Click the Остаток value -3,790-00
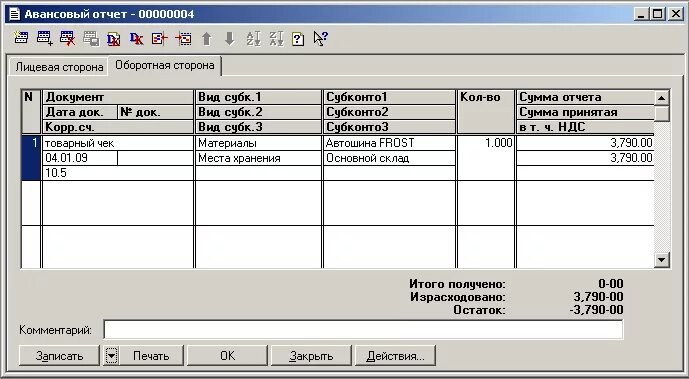This screenshot has height=379, width=689. pos(596,310)
